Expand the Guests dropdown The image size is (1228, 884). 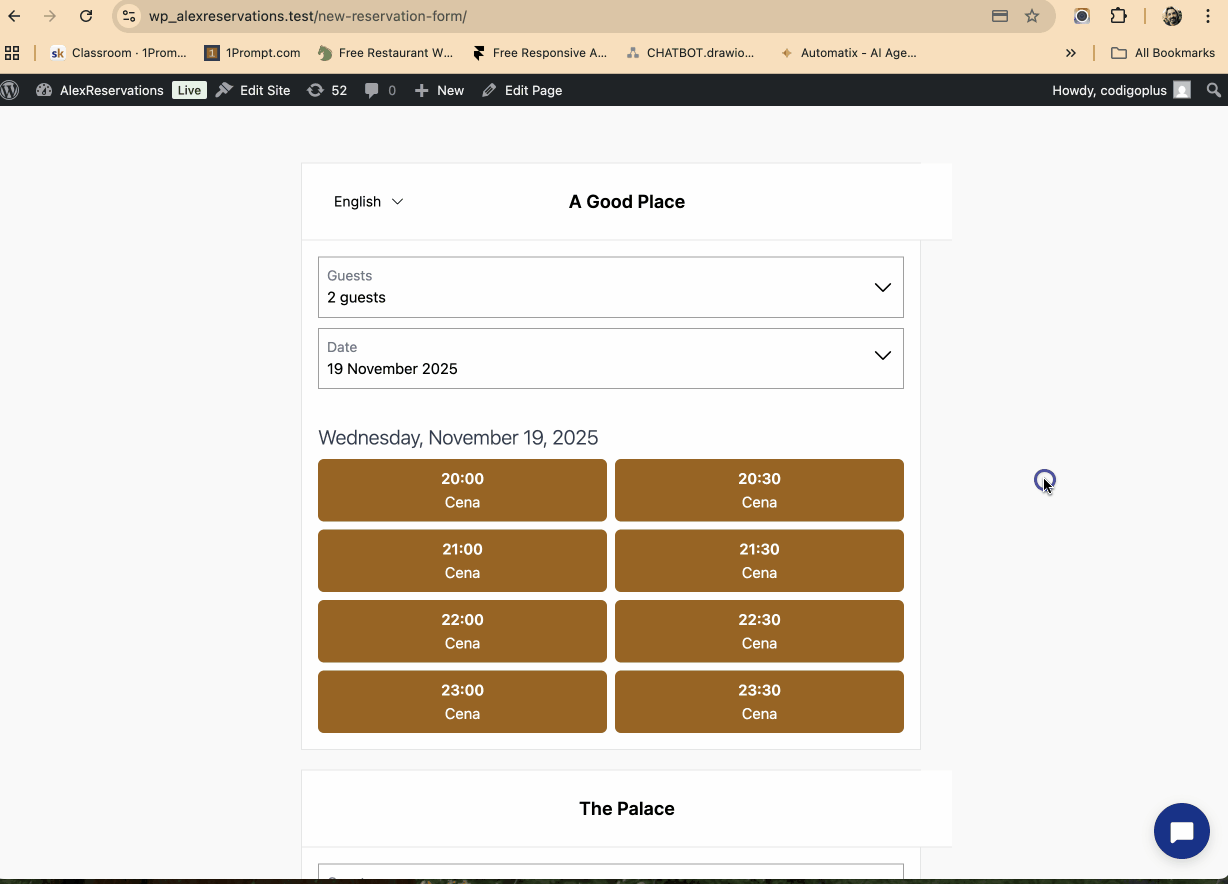(x=610, y=287)
